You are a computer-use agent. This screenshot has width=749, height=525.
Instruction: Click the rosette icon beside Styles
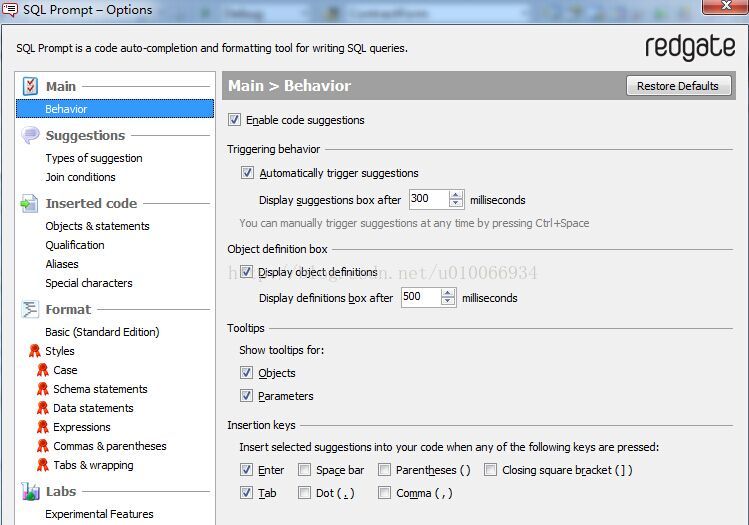click(34, 351)
